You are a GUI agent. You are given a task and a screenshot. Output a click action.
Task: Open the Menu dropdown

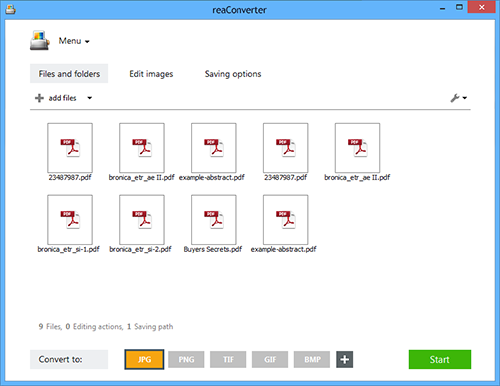[x=74, y=41]
